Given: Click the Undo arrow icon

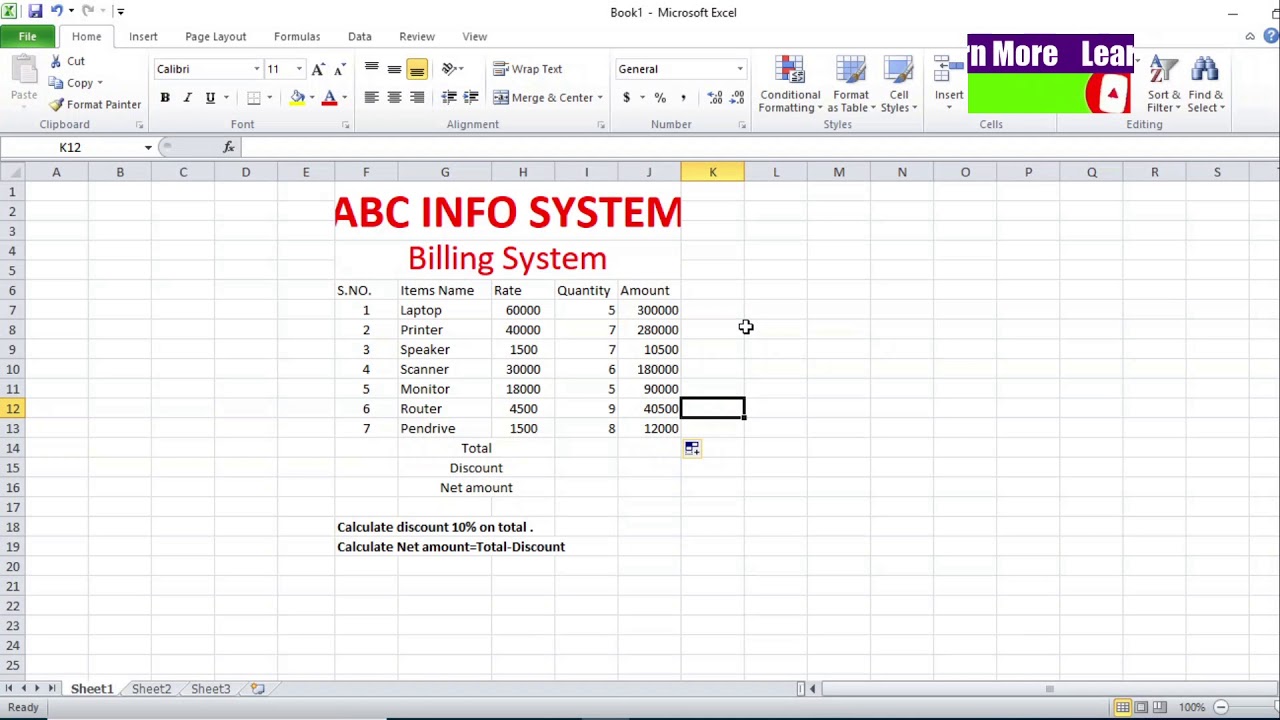Looking at the screenshot, I should [x=57, y=11].
